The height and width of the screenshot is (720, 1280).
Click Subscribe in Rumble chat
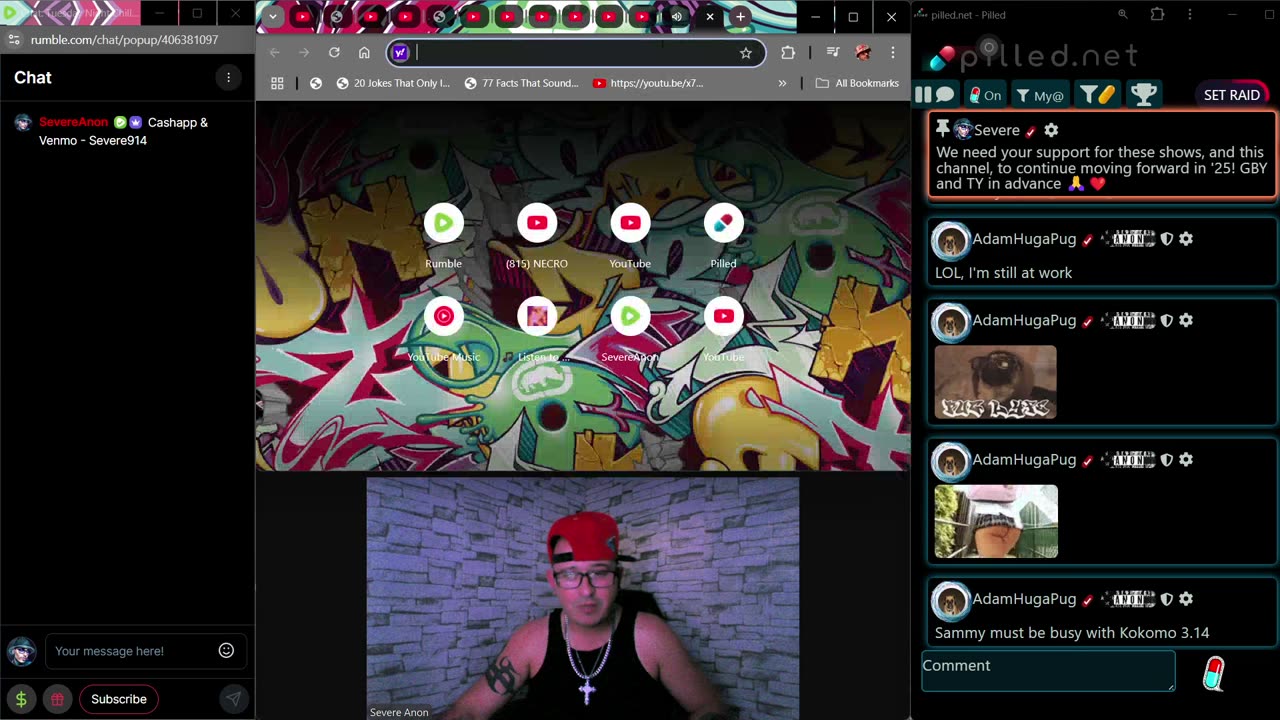(119, 699)
